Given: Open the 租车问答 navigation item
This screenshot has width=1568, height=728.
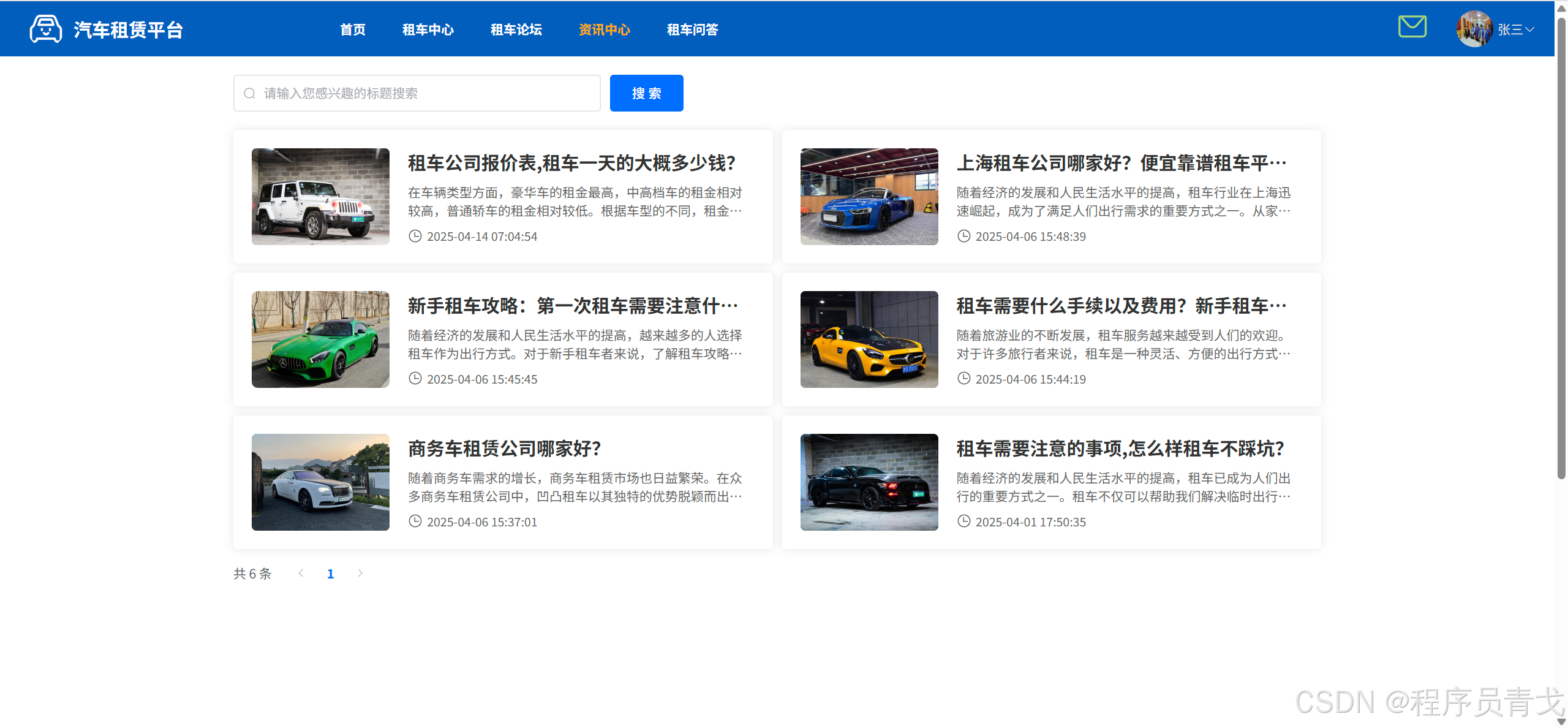Looking at the screenshot, I should click(x=692, y=29).
